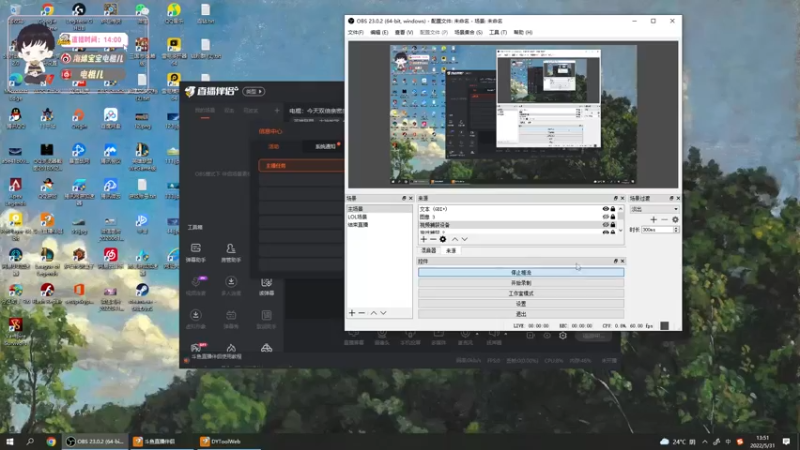Open the 文件(F) menu in OBS
Viewport: 800px width, 450px height.
pyautogui.click(x=356, y=32)
